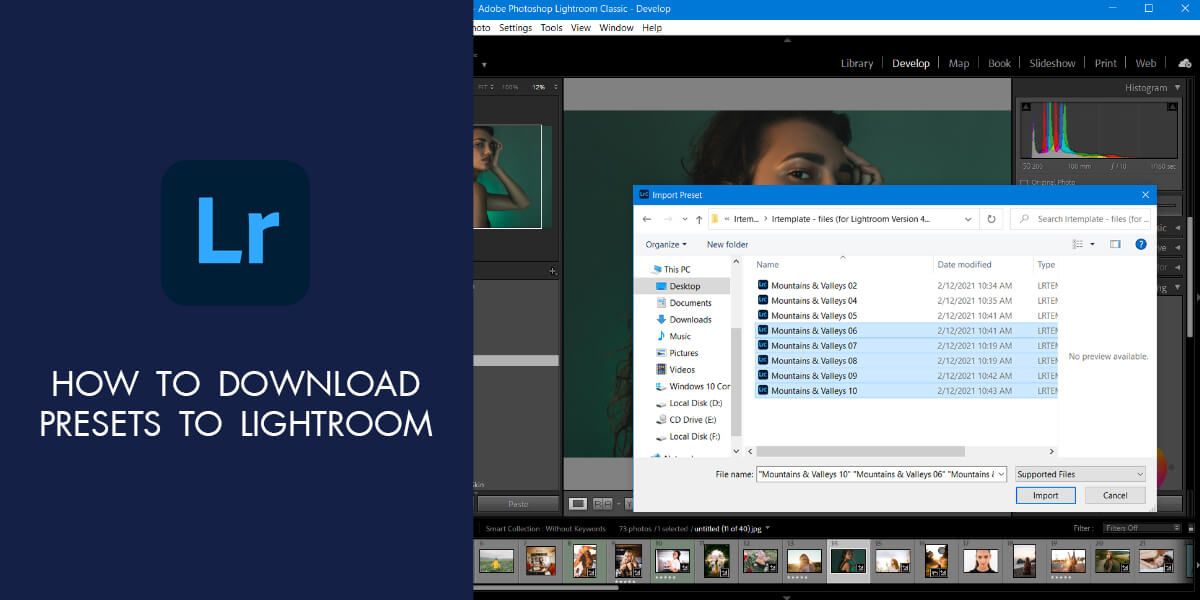The width and height of the screenshot is (1200, 600).
Task: Select Desktop in dialog sidebar
Action: pyautogui.click(x=685, y=286)
